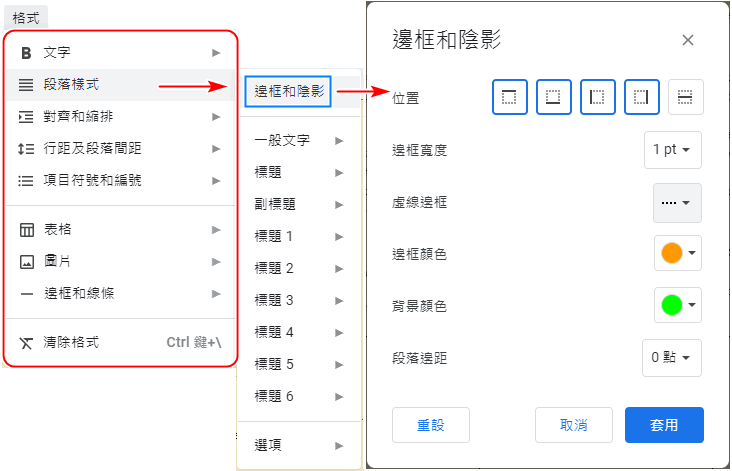Screen dimensions: 732x471
Task: Click the 清除格式 icon
Action: (26, 344)
